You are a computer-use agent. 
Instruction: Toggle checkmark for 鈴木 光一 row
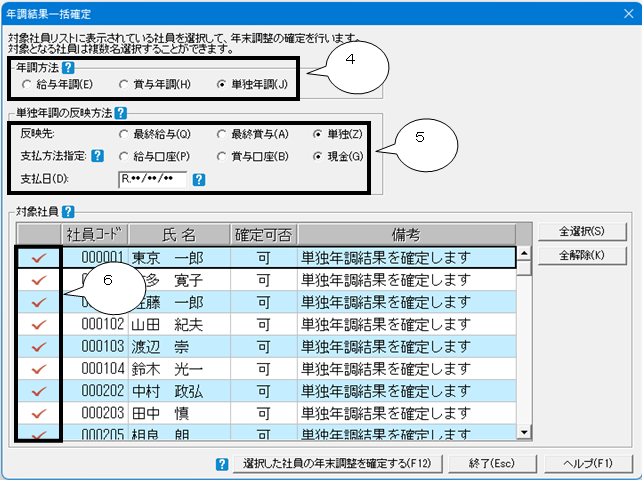[x=39, y=369]
